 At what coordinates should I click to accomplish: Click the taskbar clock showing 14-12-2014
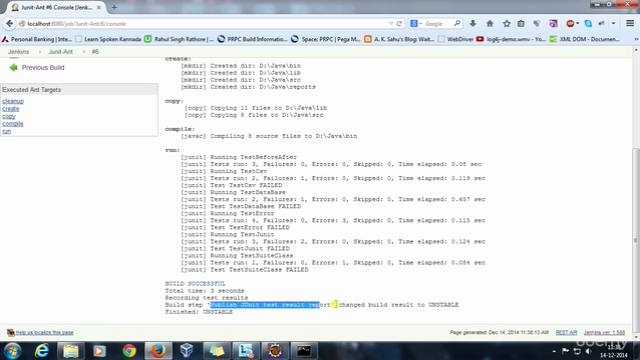(614, 351)
